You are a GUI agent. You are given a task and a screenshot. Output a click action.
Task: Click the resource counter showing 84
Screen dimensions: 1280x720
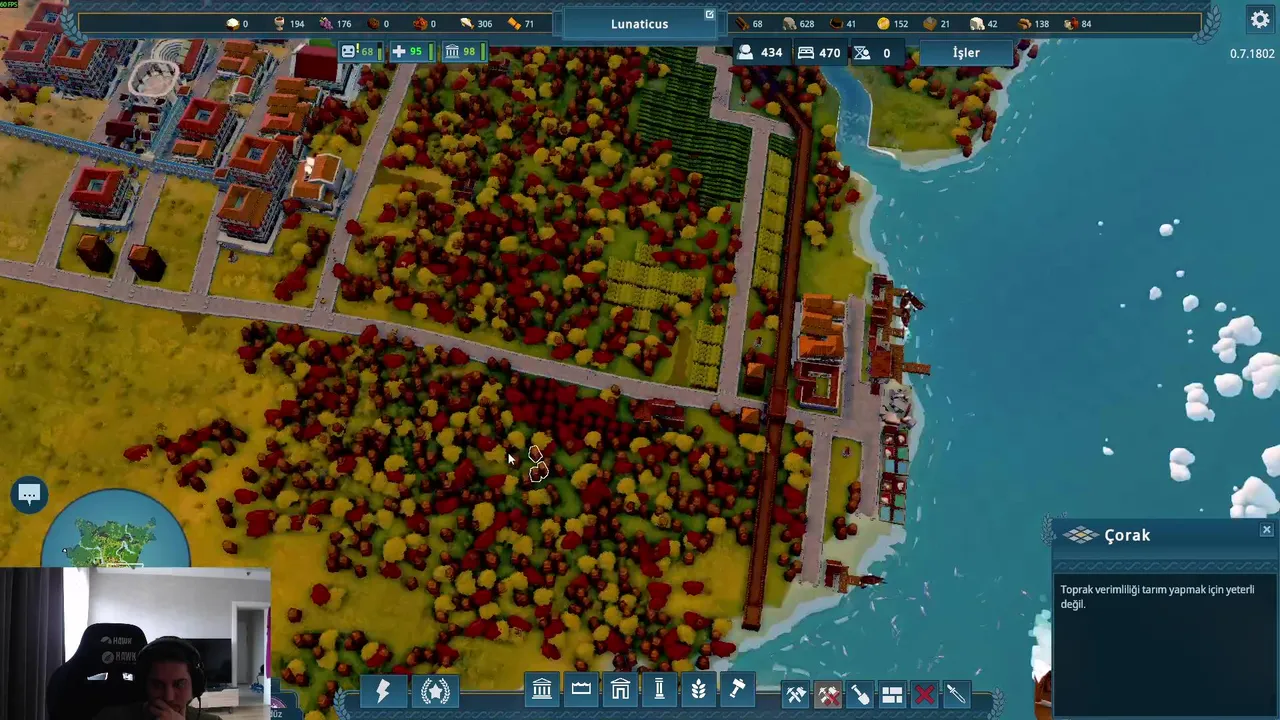[1078, 24]
